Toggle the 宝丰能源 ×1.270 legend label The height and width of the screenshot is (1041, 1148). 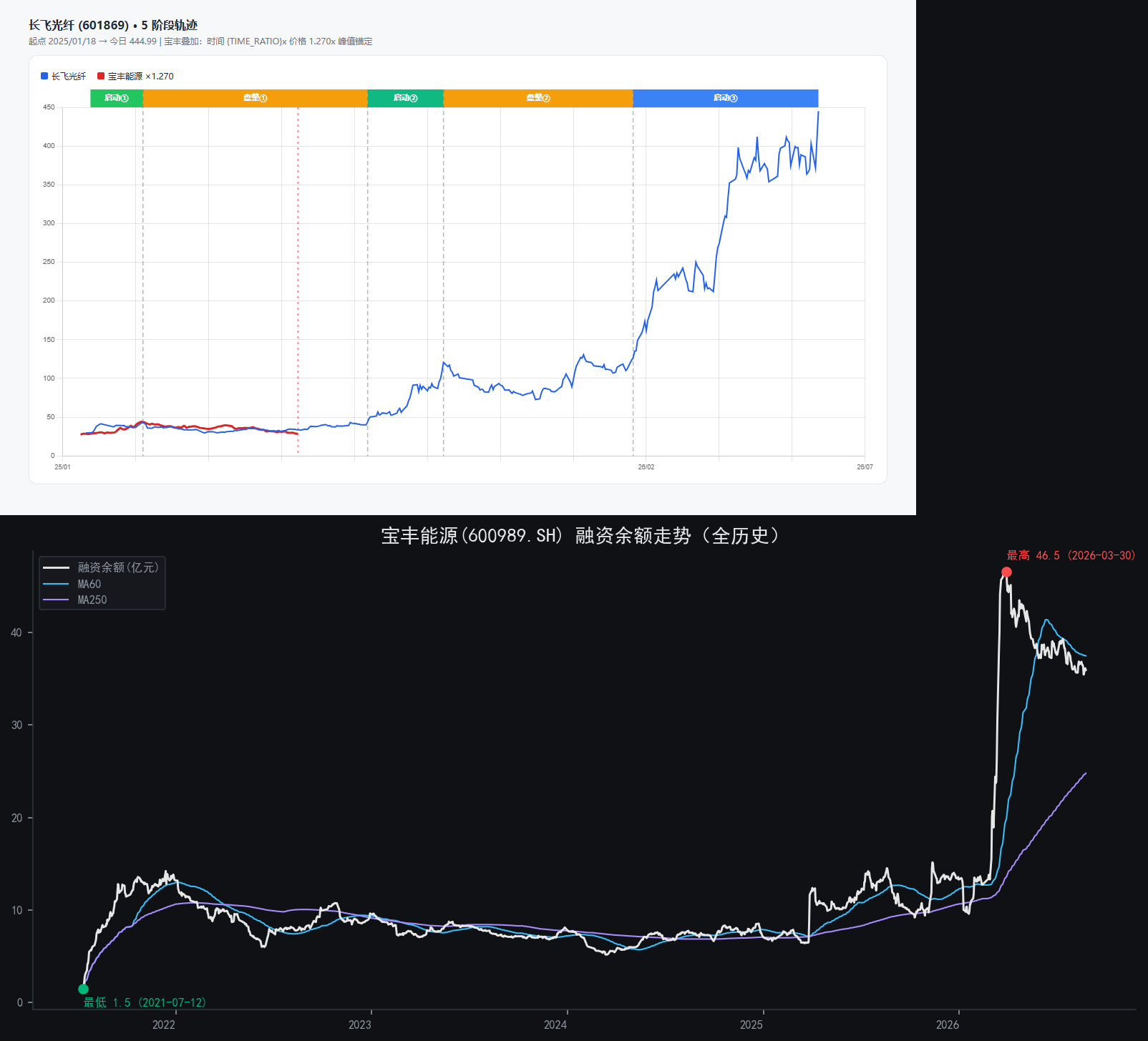tap(141, 77)
